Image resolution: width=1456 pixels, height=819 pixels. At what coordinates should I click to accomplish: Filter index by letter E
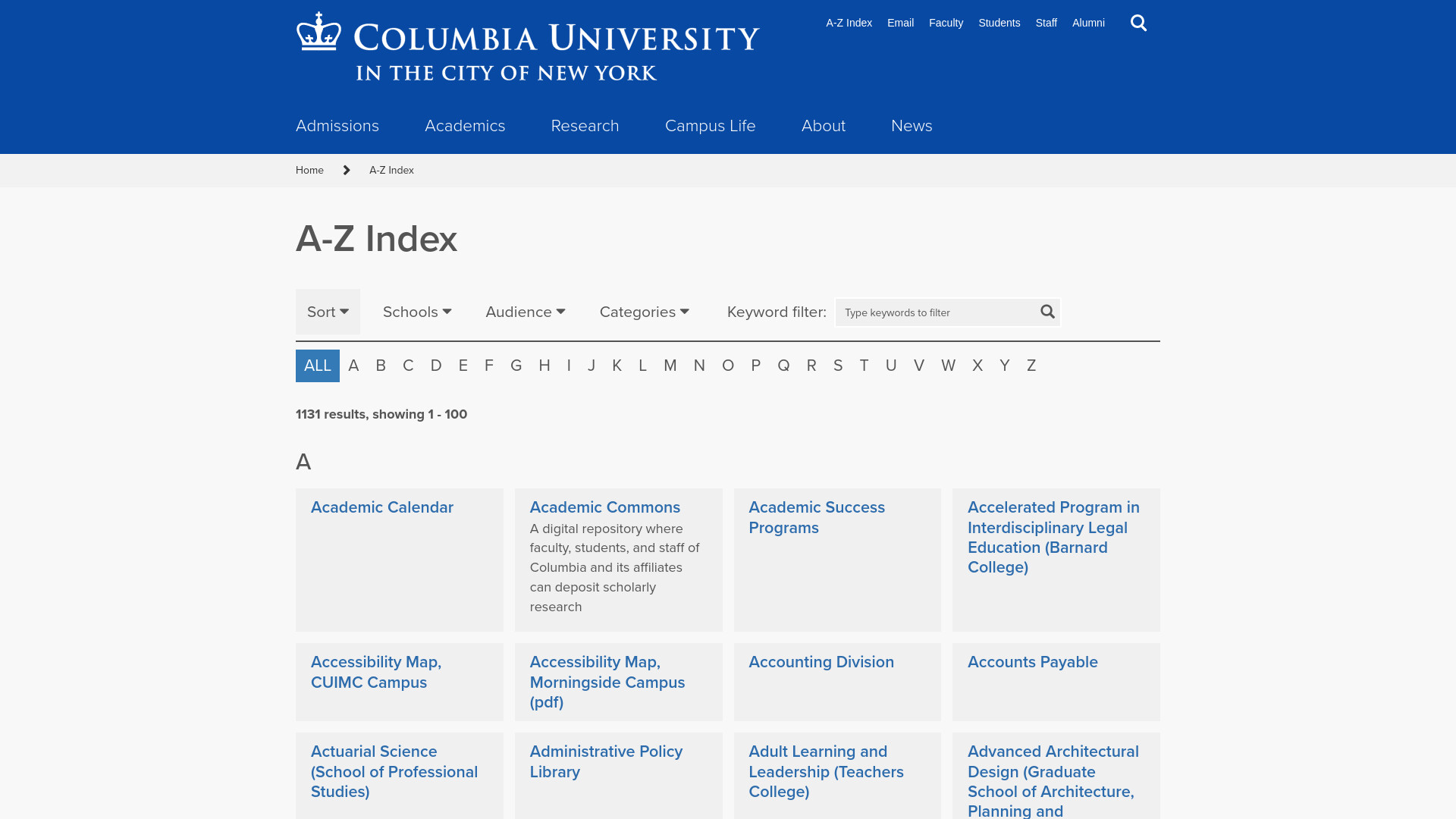463,366
